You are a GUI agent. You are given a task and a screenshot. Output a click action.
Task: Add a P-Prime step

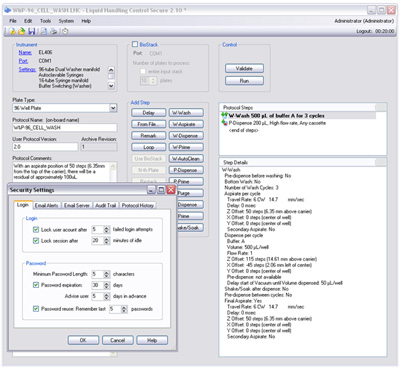click(186, 181)
